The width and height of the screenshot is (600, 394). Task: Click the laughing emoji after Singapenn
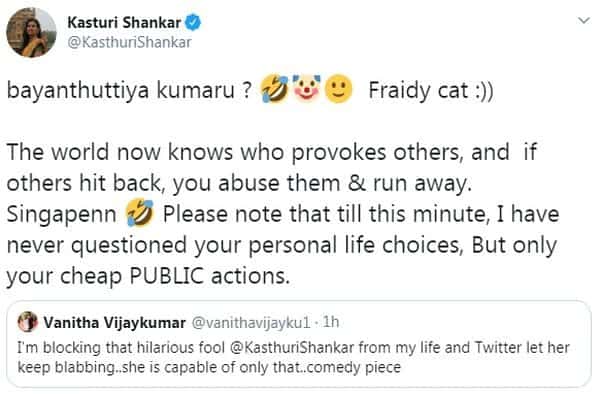click(x=140, y=213)
